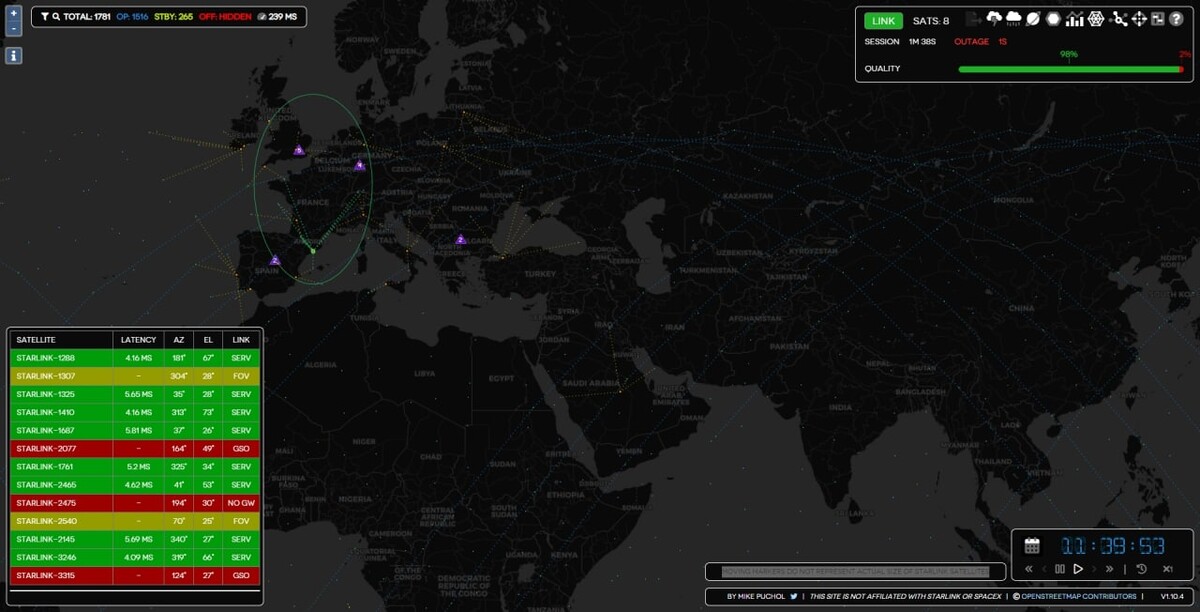Select the STARLINK-1410 row
This screenshot has height=612, width=1200.
(135, 412)
